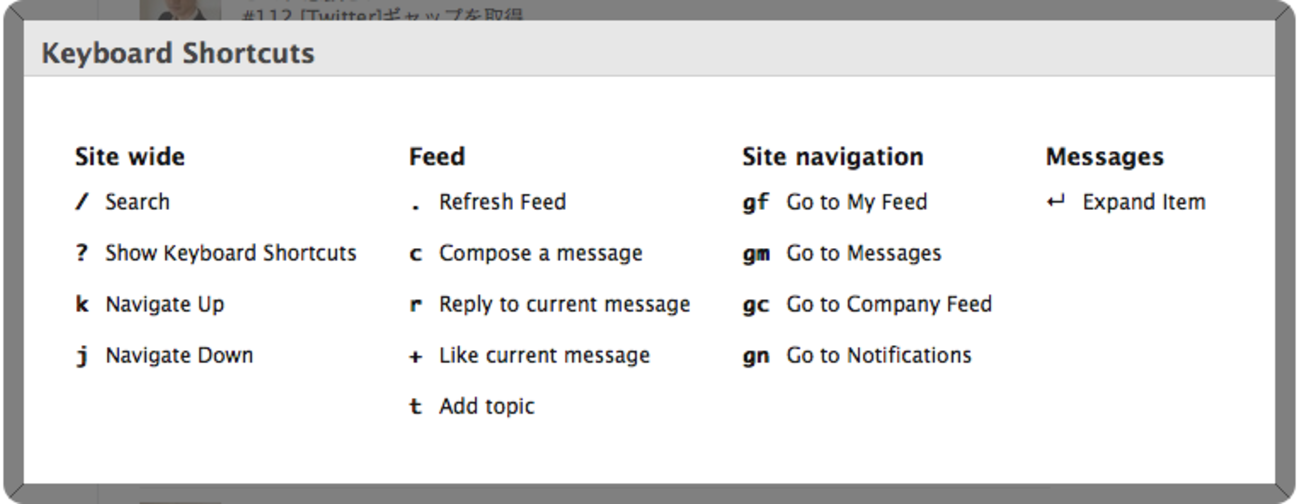This screenshot has height=504, width=1299.
Task: Click the "gm" key combo glyph
Action: [756, 254]
